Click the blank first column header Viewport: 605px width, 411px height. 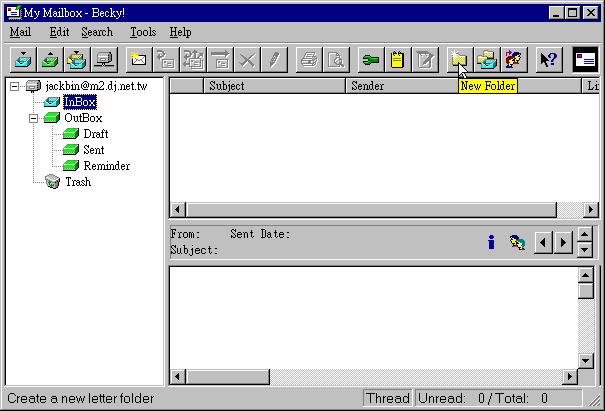[x=187, y=86]
